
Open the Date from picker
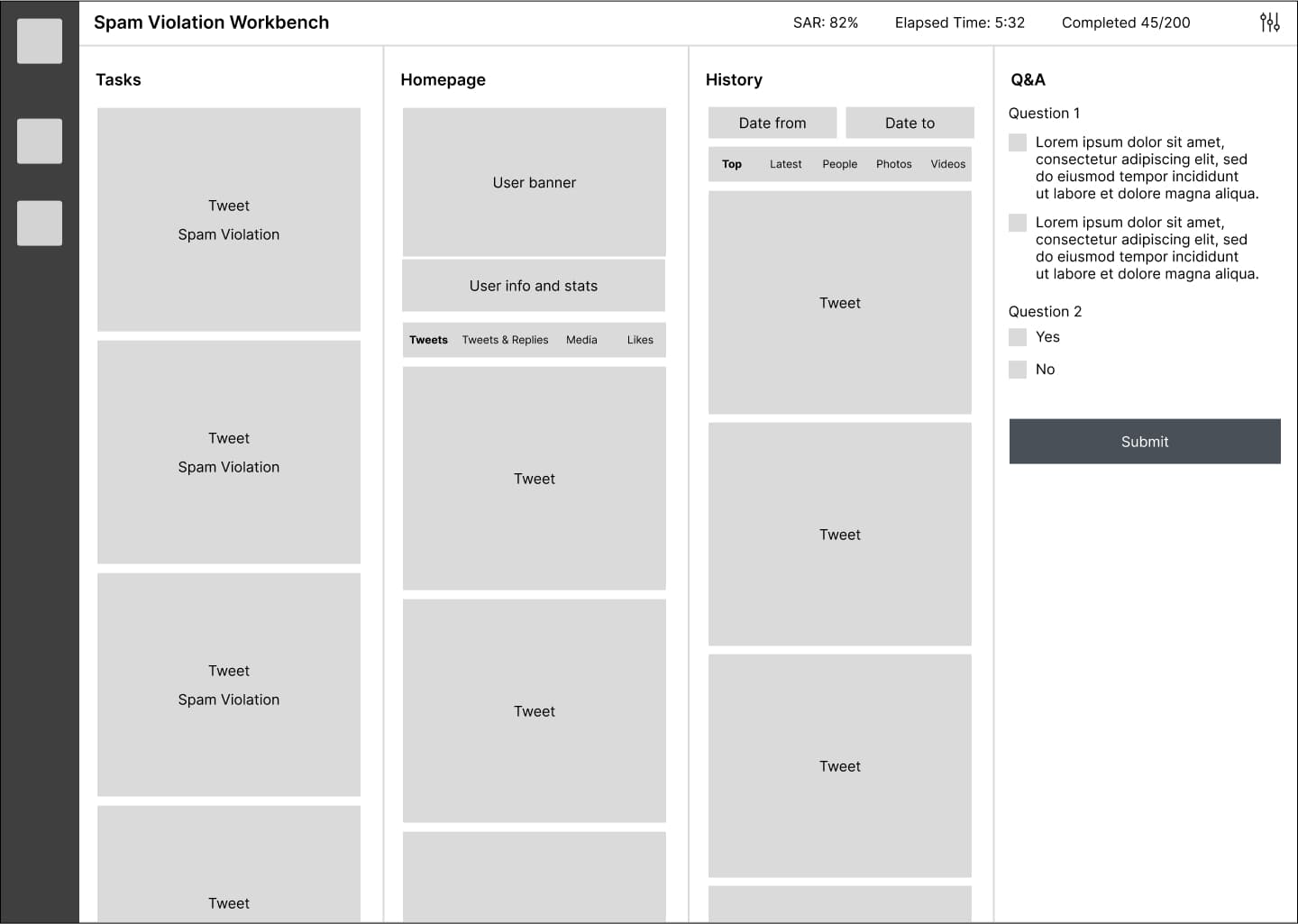(772, 124)
